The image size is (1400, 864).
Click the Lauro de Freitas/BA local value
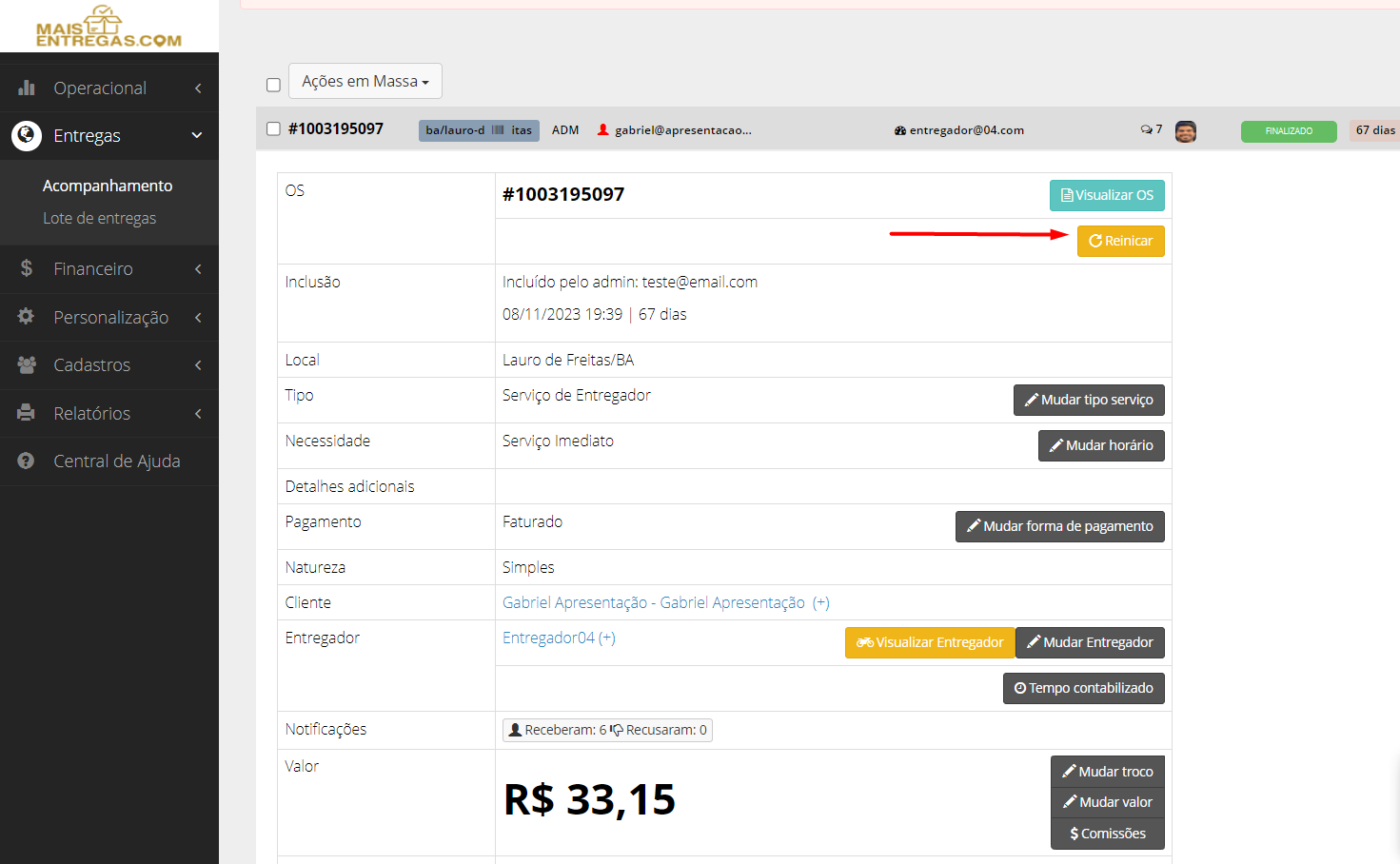pos(568,360)
